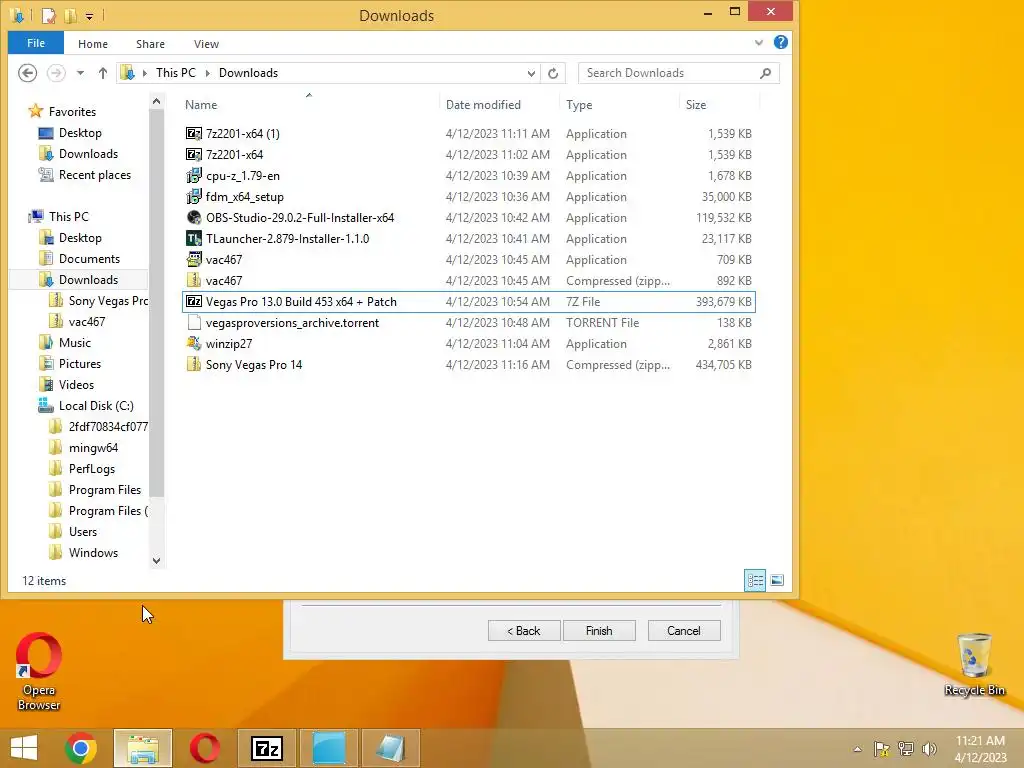Click the search magnifier icon
The image size is (1024, 768).
click(765, 72)
